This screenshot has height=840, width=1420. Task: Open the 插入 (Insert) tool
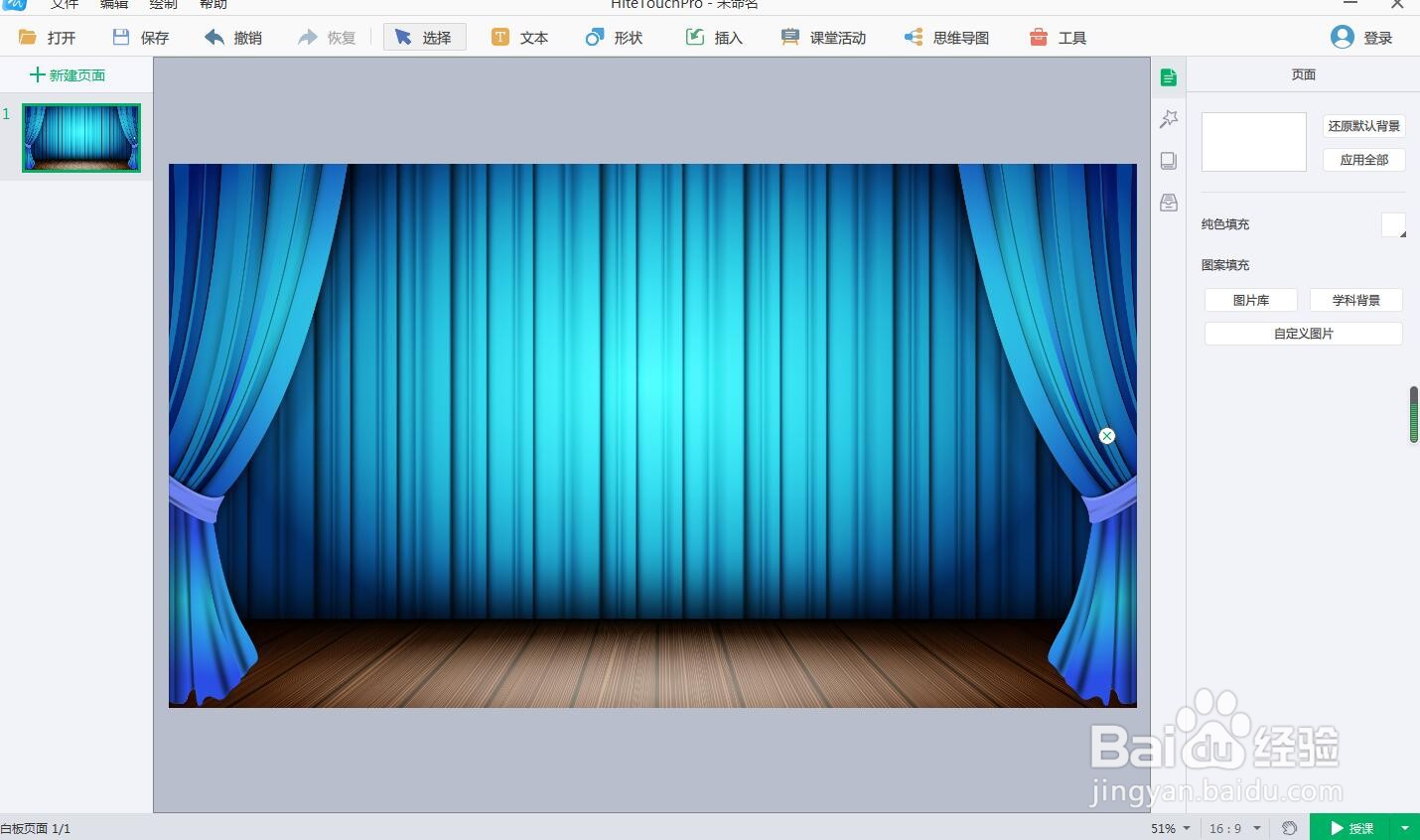(714, 38)
